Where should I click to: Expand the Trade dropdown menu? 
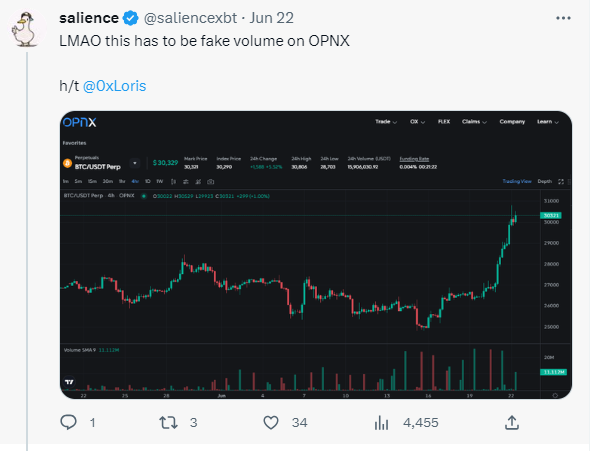tap(384, 121)
